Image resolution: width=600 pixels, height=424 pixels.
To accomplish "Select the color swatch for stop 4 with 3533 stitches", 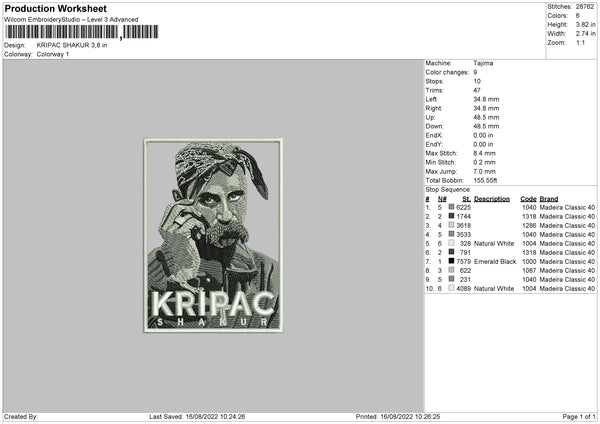I will pyautogui.click(x=451, y=234).
